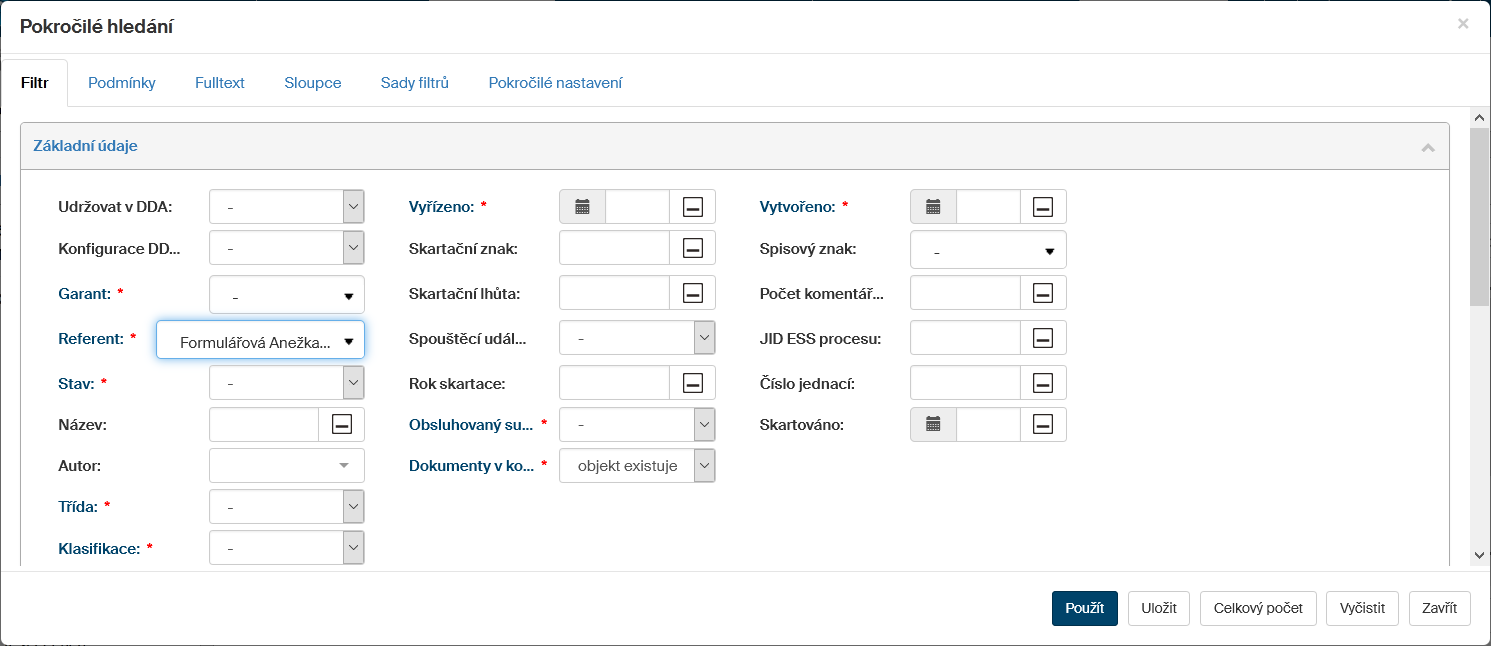Image resolution: width=1491 pixels, height=646 pixels.
Task: Click the minus icon for JID ESS procesu
Action: tap(1042, 338)
